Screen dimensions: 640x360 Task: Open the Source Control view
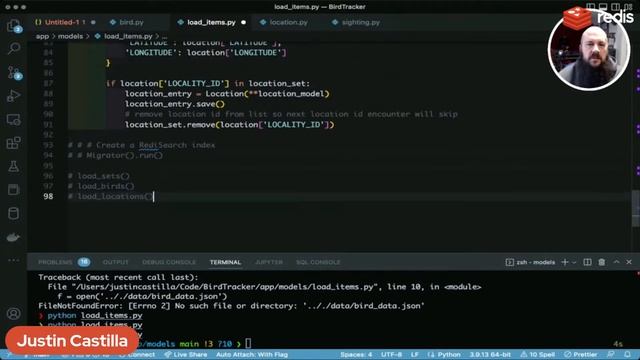point(13,73)
